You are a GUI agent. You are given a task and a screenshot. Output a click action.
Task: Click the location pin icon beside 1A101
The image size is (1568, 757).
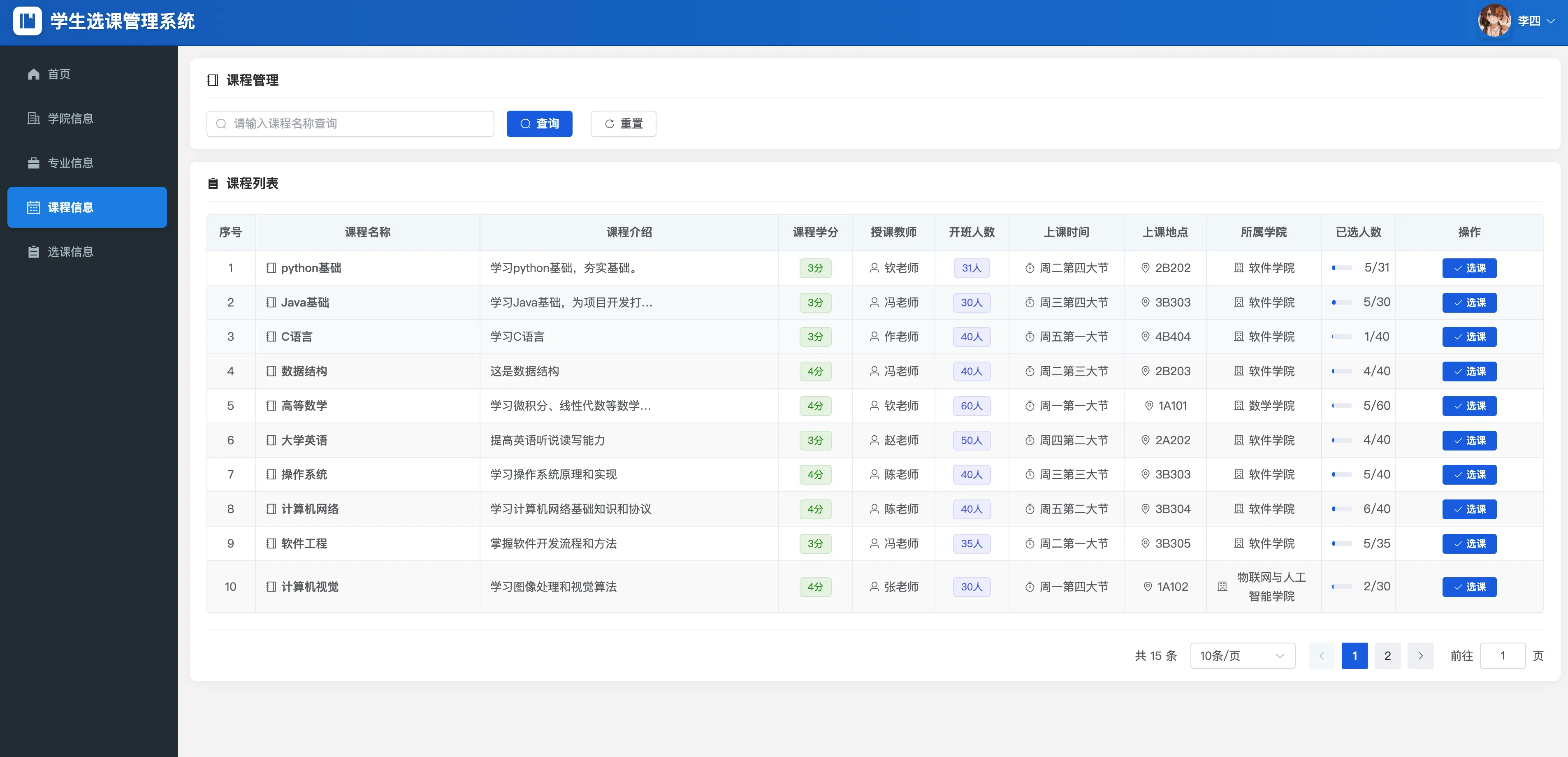click(x=1148, y=406)
